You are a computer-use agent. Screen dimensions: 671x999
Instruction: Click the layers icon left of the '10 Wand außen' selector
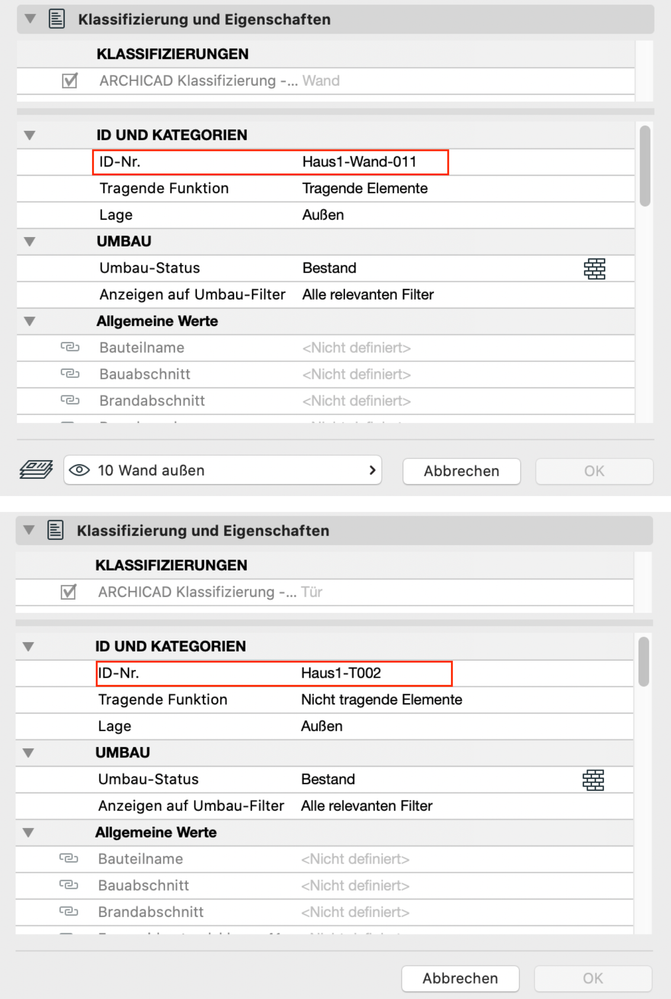pyautogui.click(x=36, y=470)
